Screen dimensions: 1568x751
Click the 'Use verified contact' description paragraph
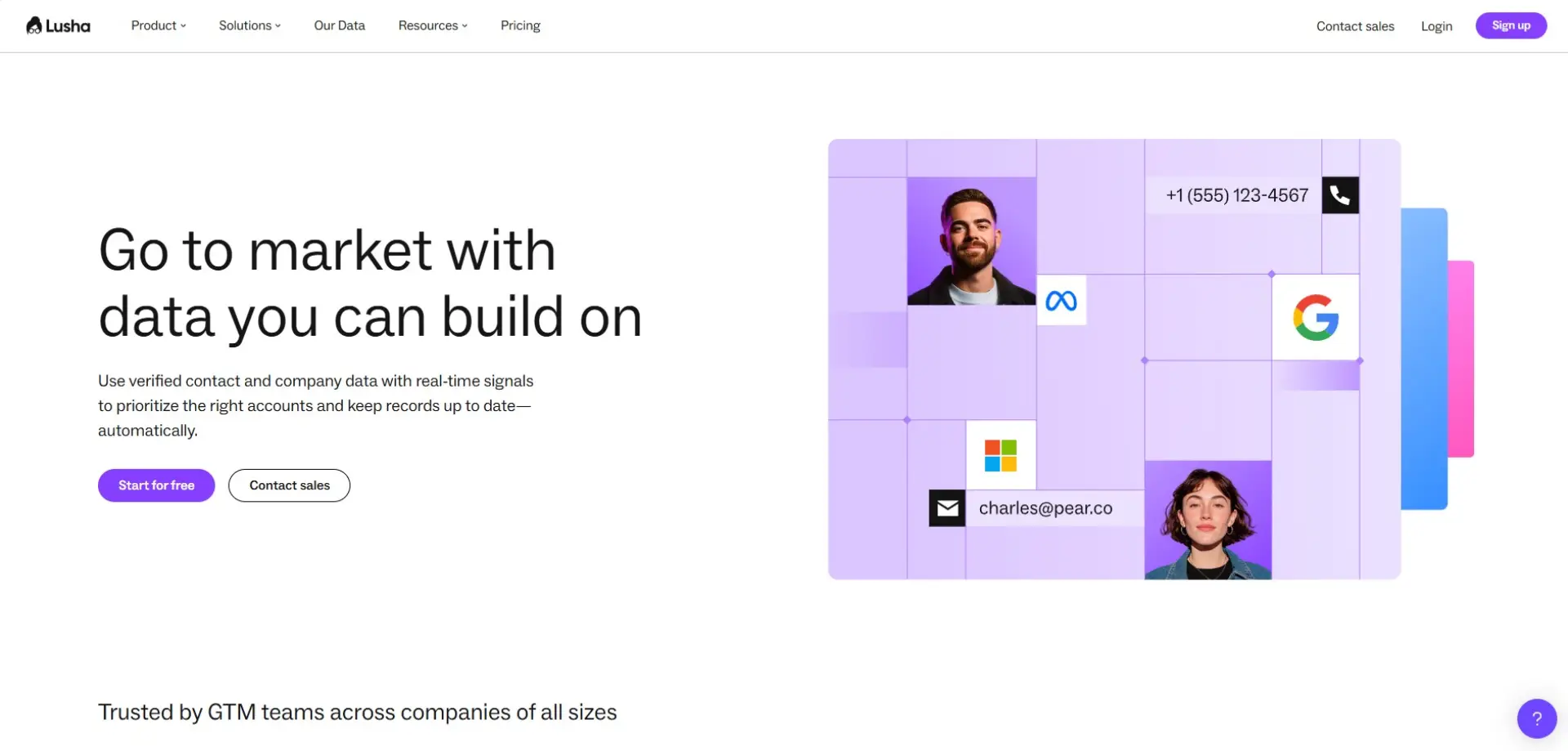(315, 405)
